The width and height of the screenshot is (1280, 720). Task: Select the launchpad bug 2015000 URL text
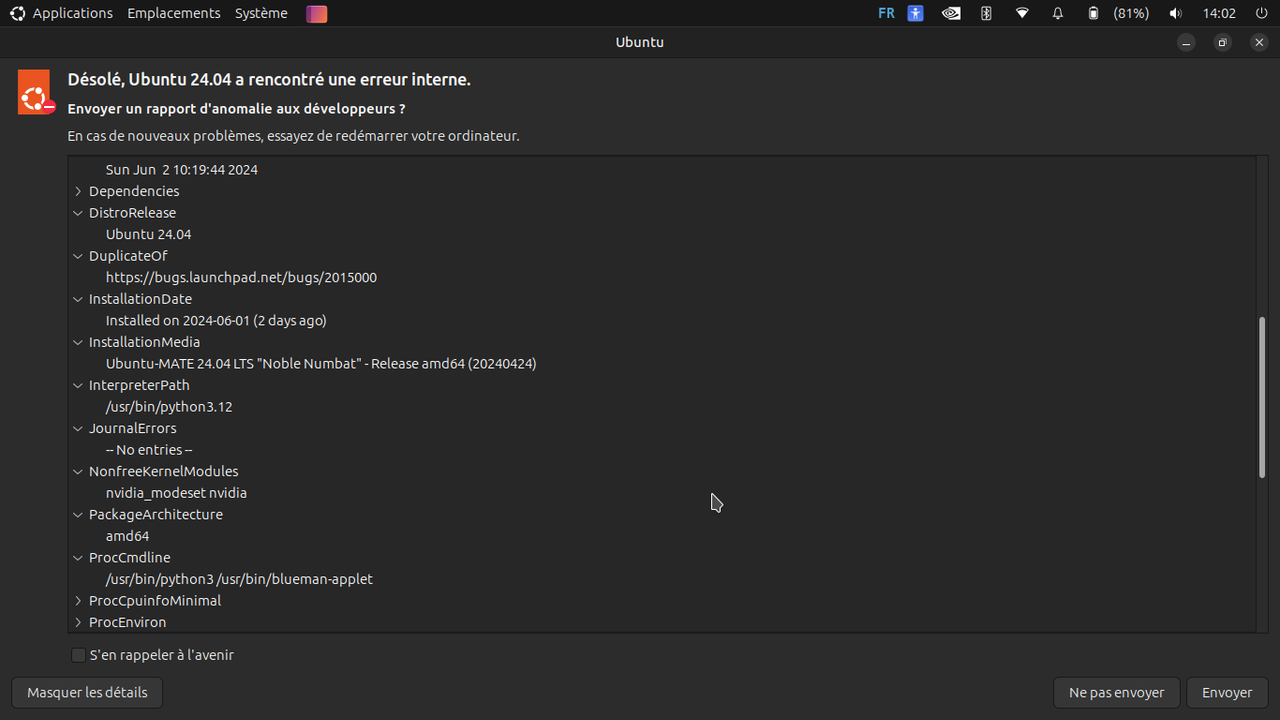tap(241, 277)
